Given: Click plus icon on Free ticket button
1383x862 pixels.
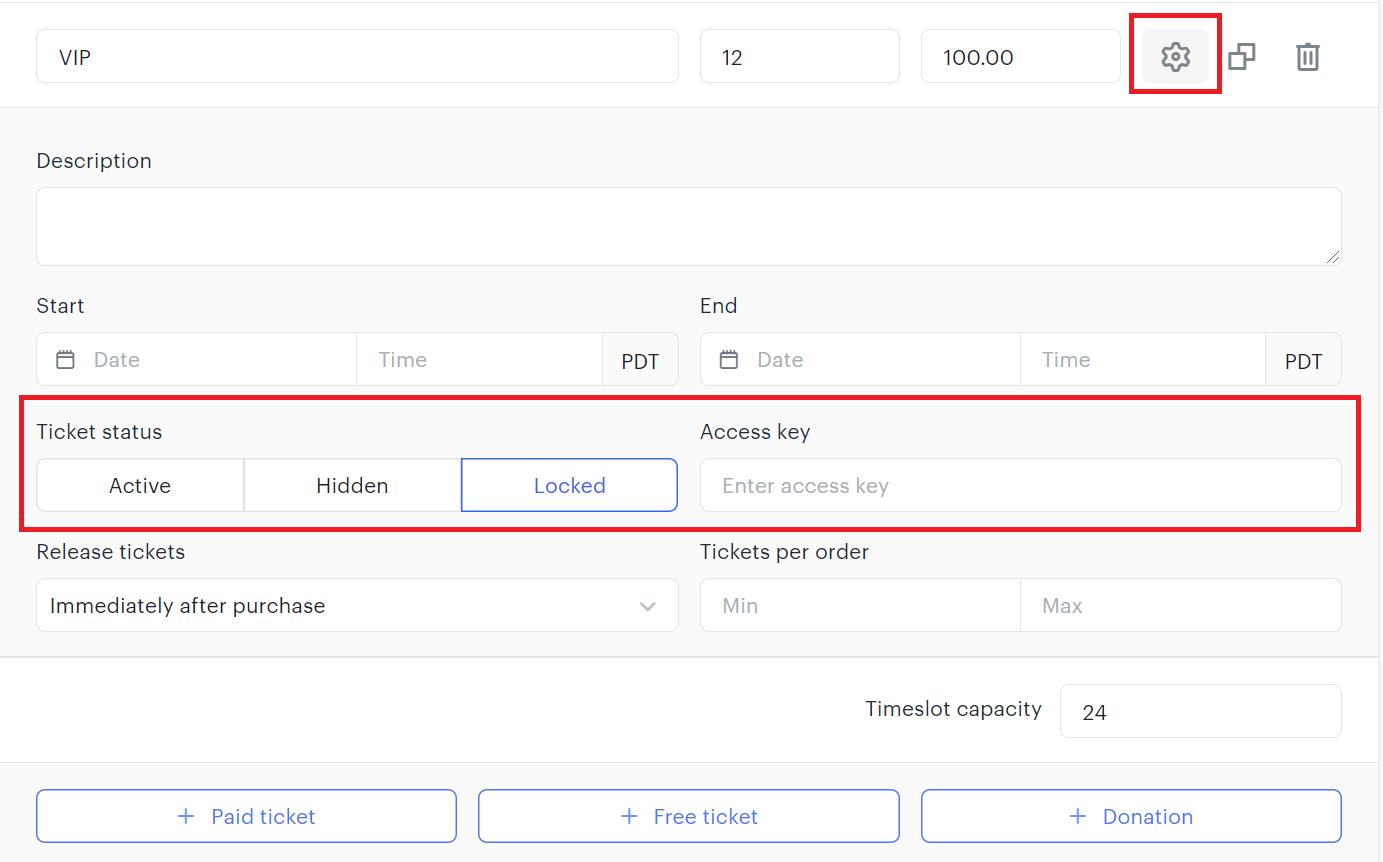Looking at the screenshot, I should click(629, 816).
